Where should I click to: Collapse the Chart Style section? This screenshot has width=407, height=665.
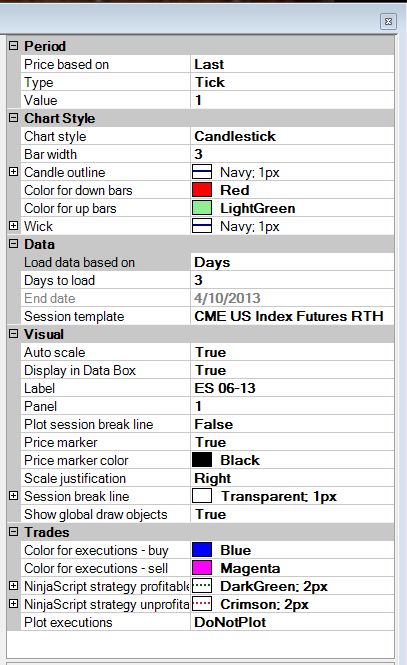coord(14,117)
